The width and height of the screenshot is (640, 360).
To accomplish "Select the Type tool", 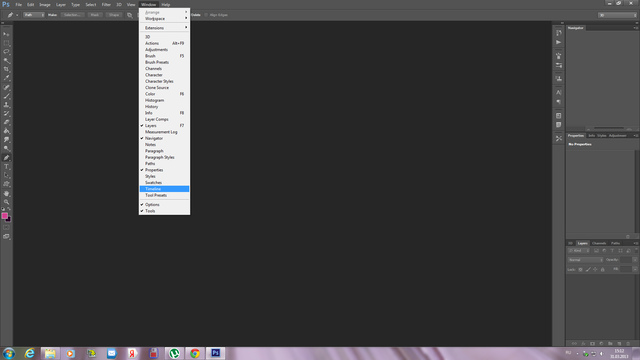I will tap(6, 167).
